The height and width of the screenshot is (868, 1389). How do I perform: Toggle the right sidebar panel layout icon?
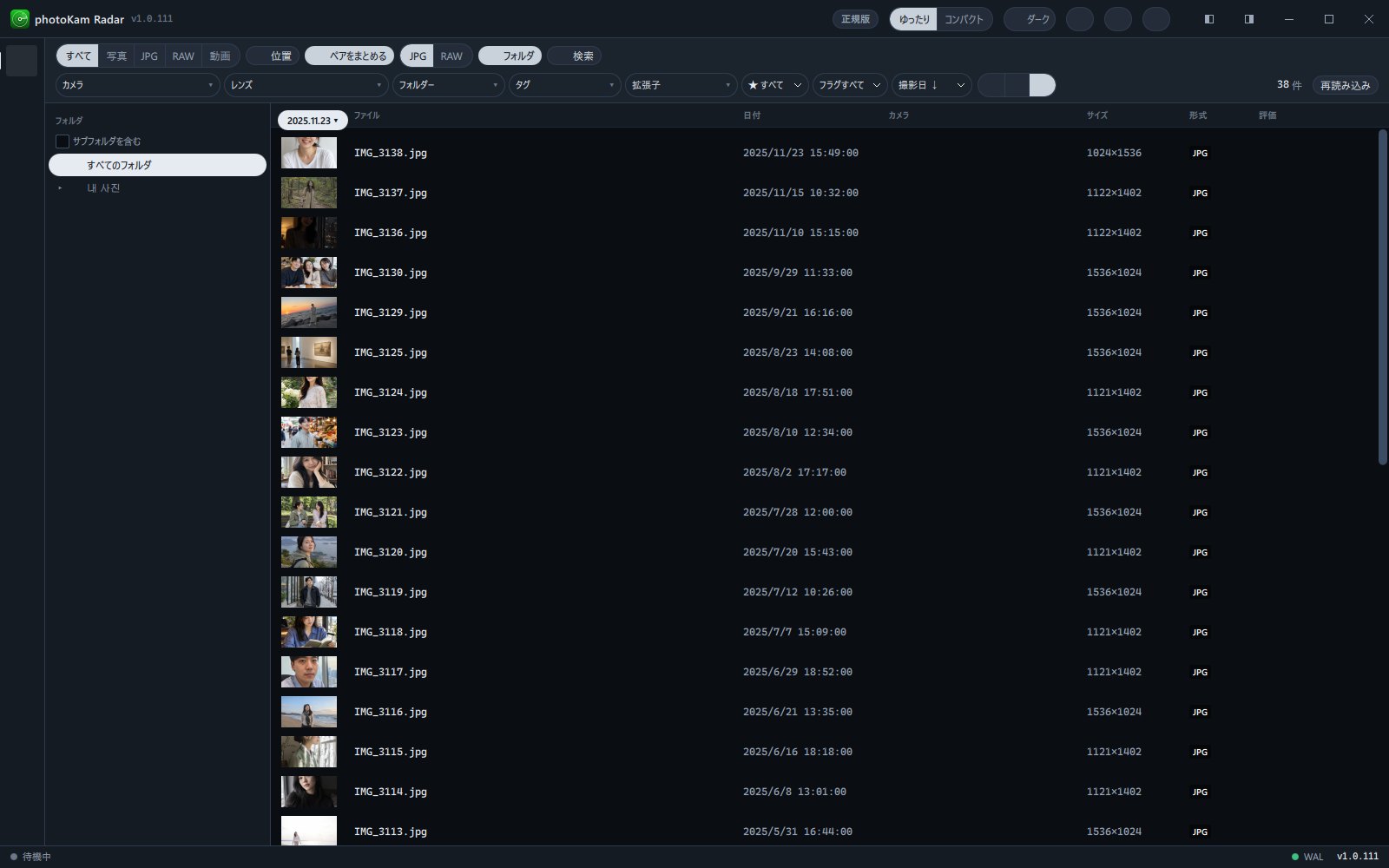(x=1248, y=19)
